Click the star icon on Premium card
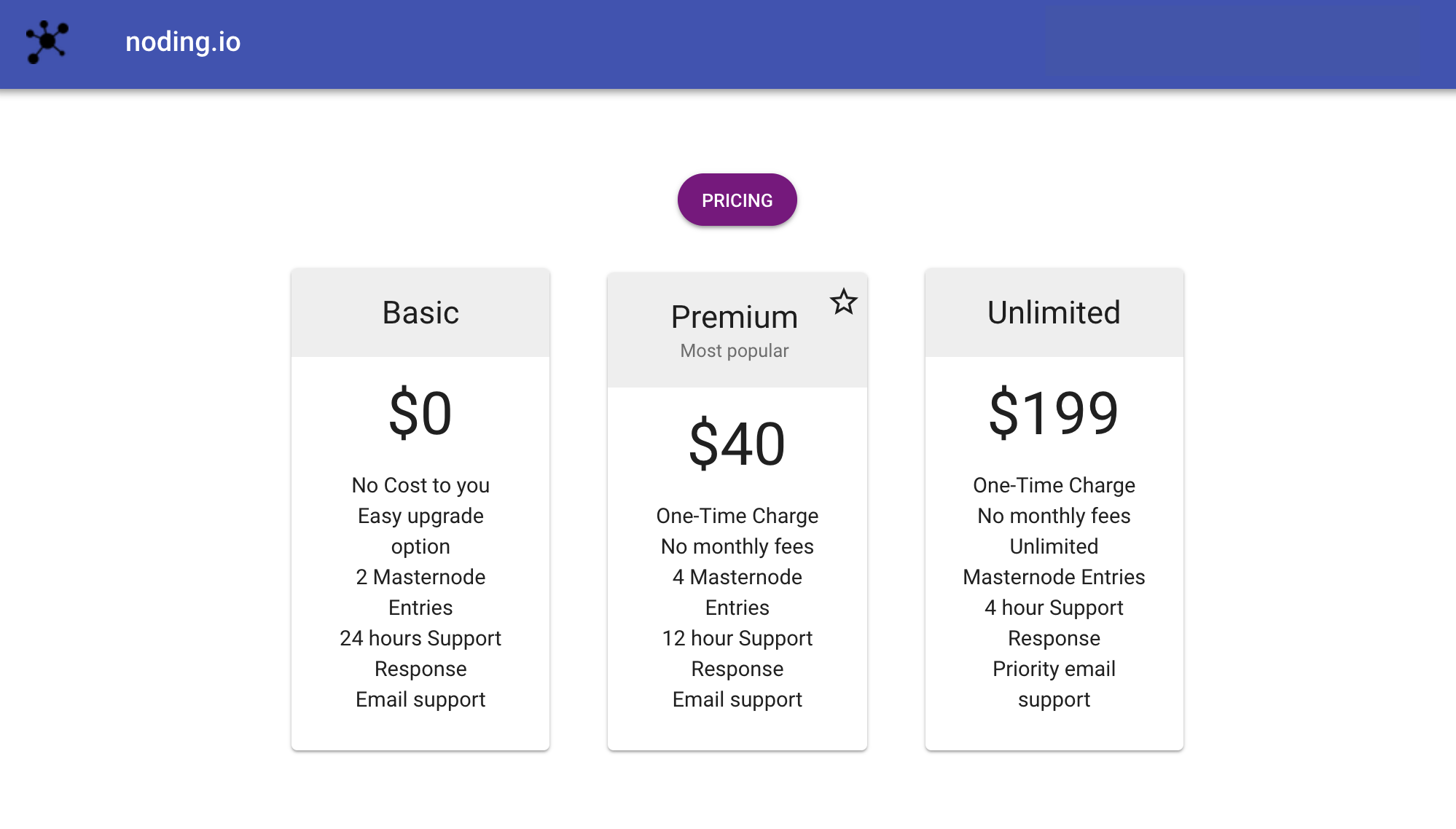The width and height of the screenshot is (1456, 829). 844,302
